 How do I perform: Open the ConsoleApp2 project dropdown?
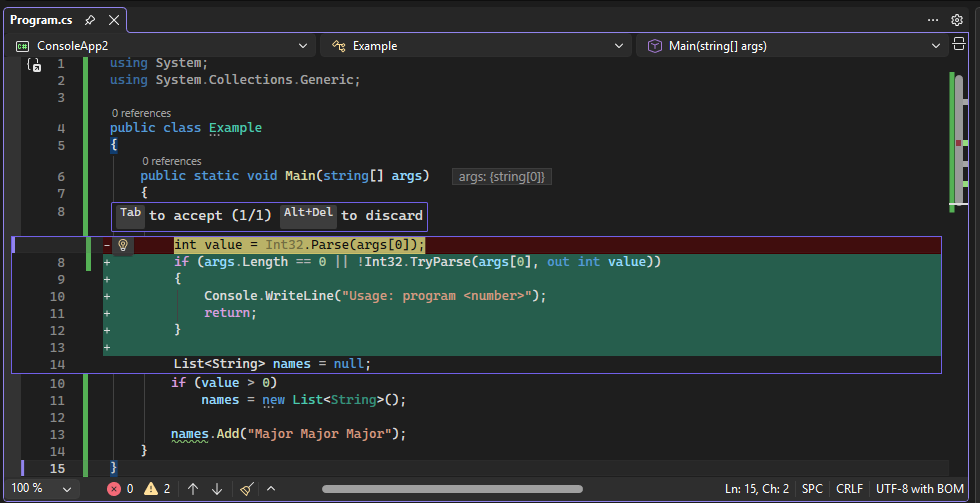(163, 46)
